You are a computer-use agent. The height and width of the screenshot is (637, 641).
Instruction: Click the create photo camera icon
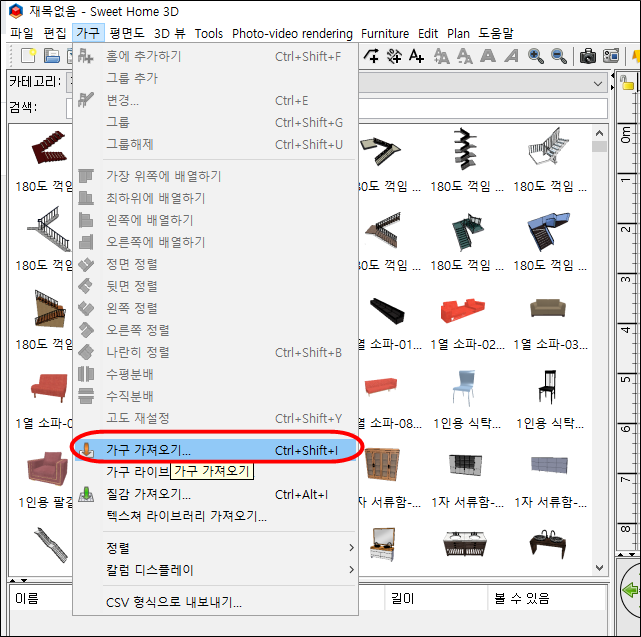tap(588, 56)
